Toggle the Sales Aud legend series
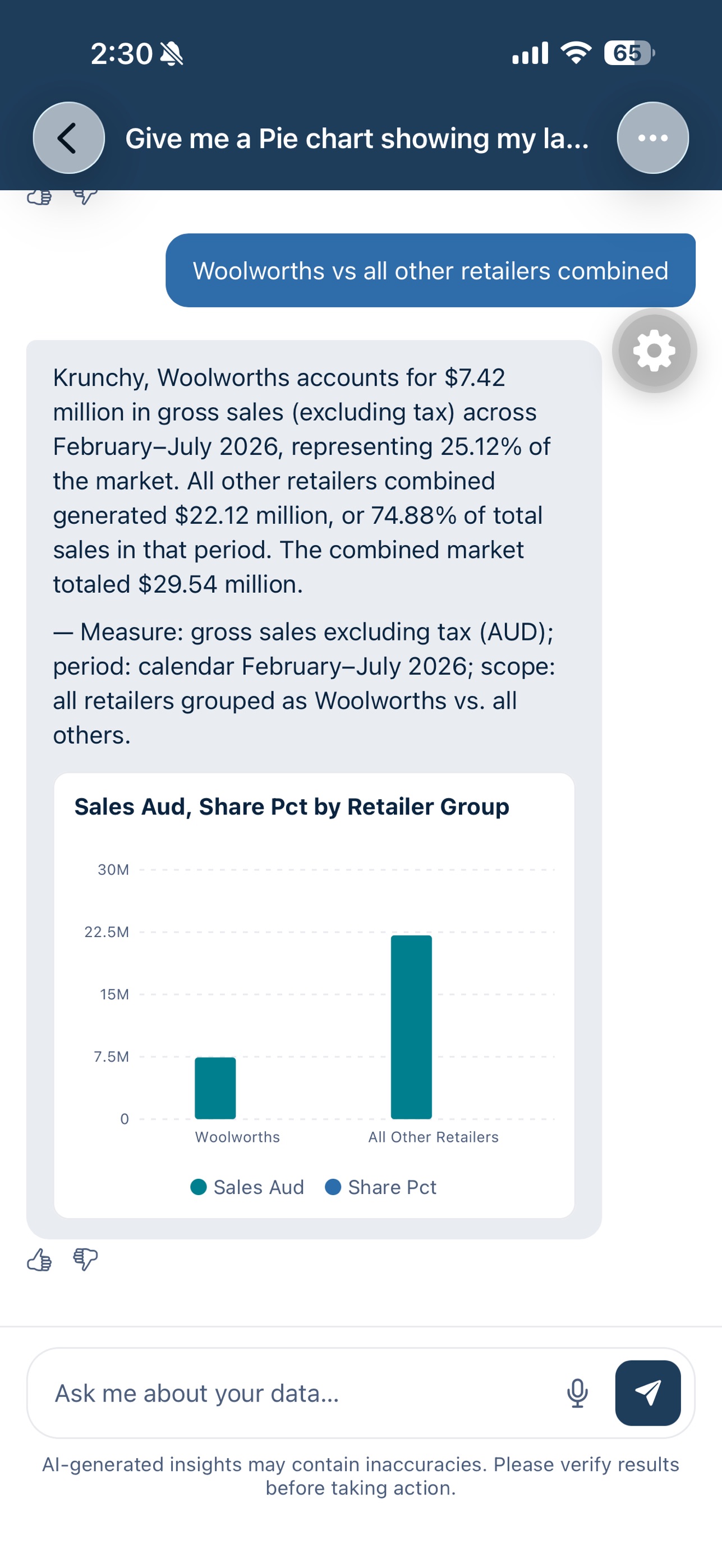The width and height of the screenshot is (722, 1568). point(247,1187)
